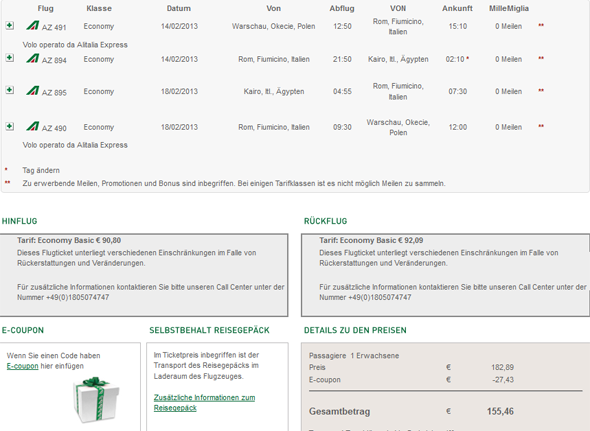Click the red double asterisk on AZ 490 row
The image size is (590, 431).
click(x=541, y=126)
